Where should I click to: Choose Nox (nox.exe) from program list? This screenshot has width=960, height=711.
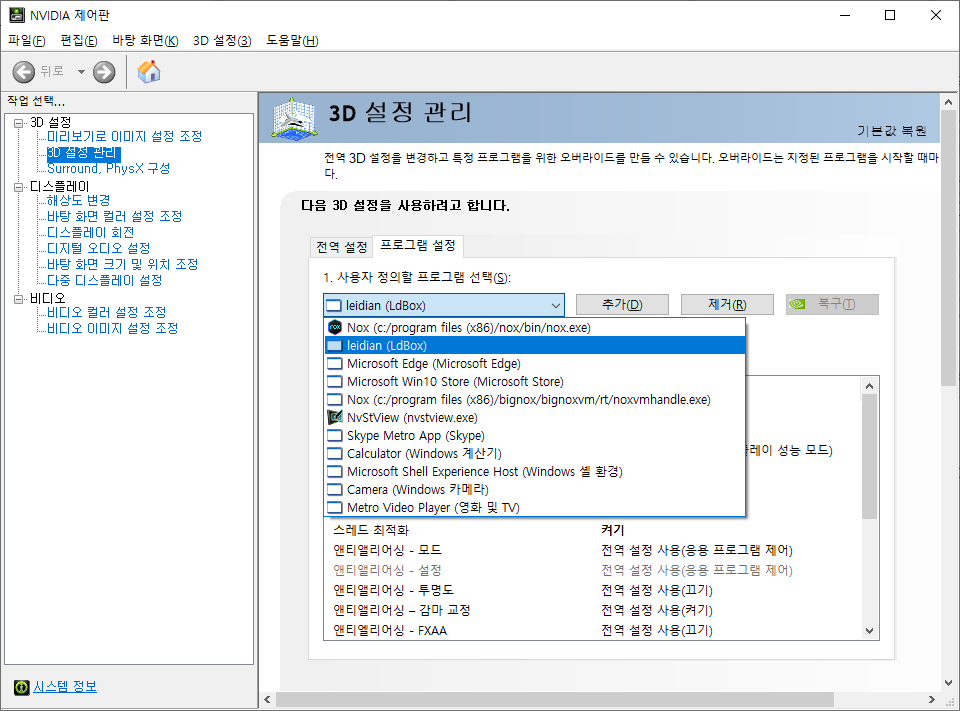pos(534,328)
